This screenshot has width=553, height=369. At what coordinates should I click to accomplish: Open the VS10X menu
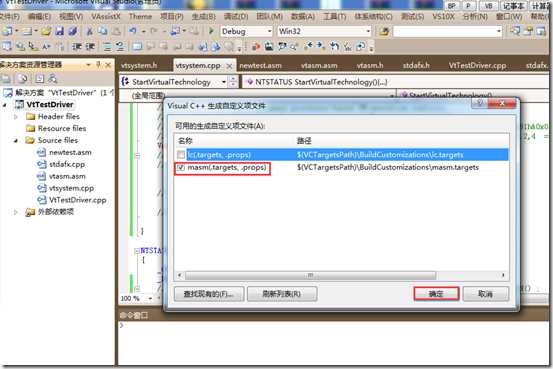pyautogui.click(x=443, y=17)
